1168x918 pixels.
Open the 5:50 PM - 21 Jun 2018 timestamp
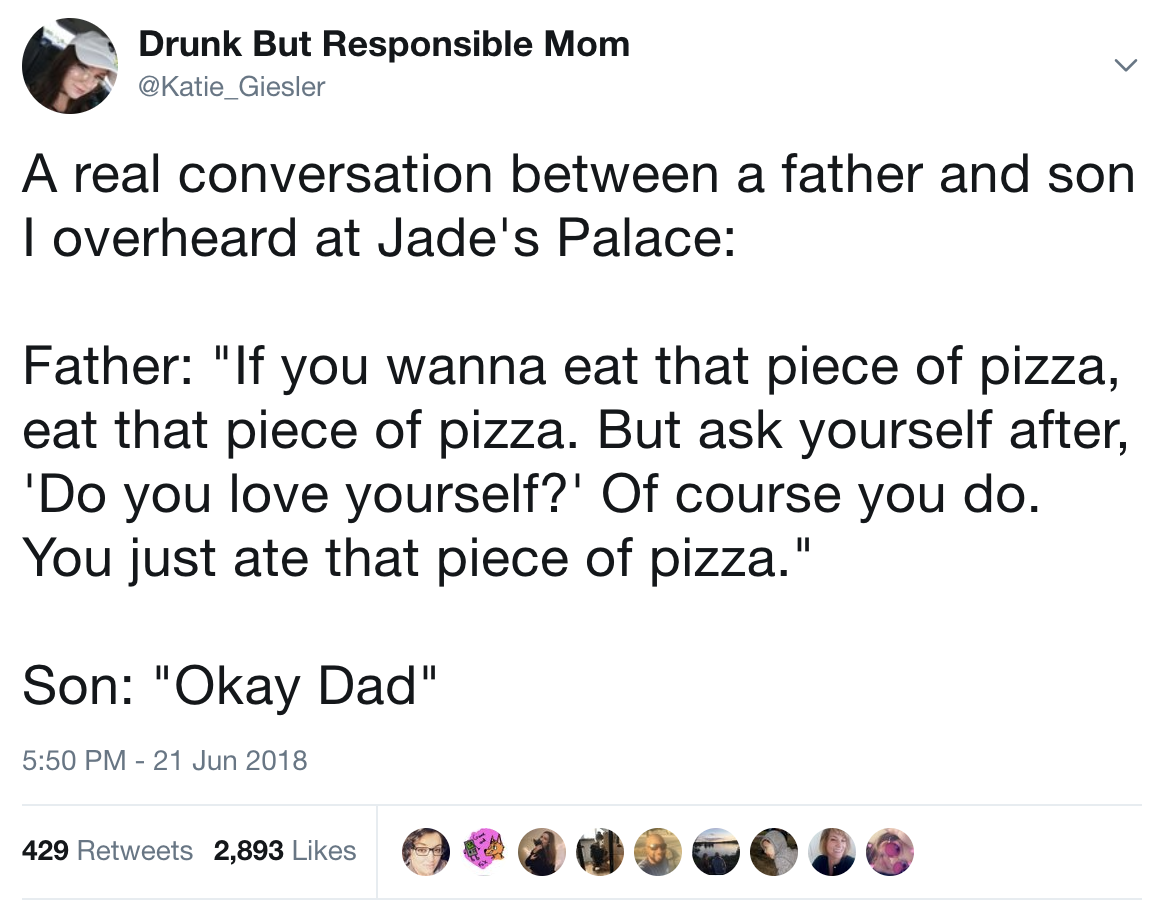pos(165,760)
